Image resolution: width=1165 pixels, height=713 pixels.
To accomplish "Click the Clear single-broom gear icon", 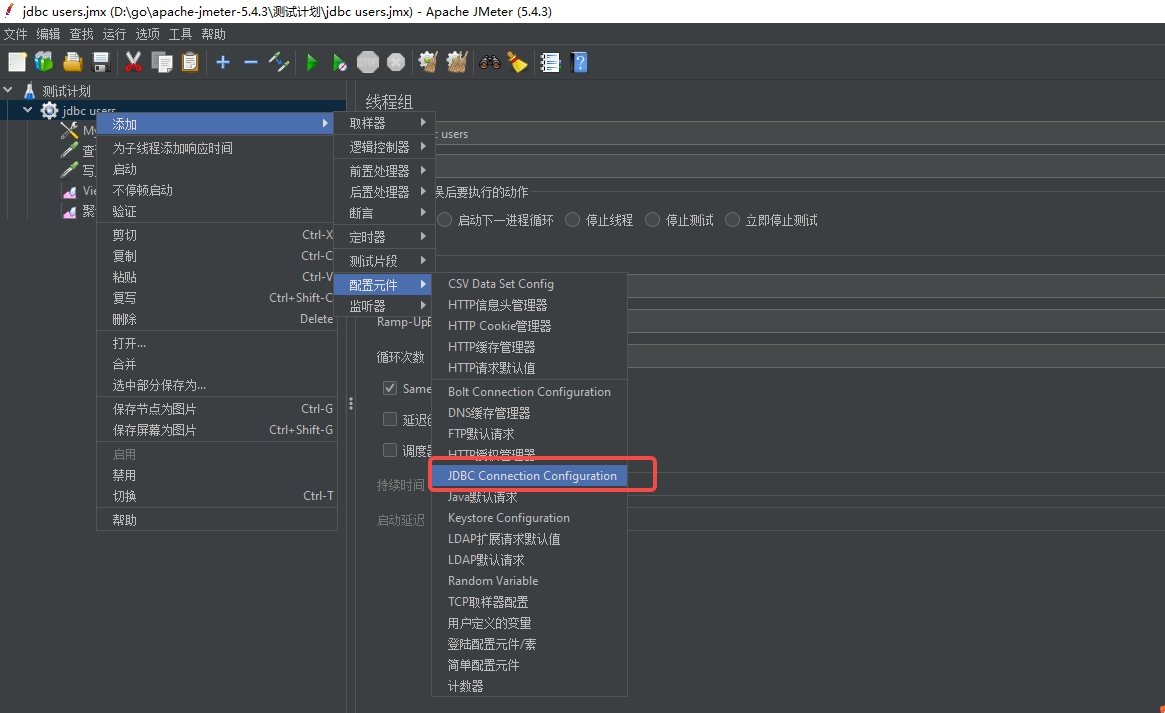I will [428, 62].
